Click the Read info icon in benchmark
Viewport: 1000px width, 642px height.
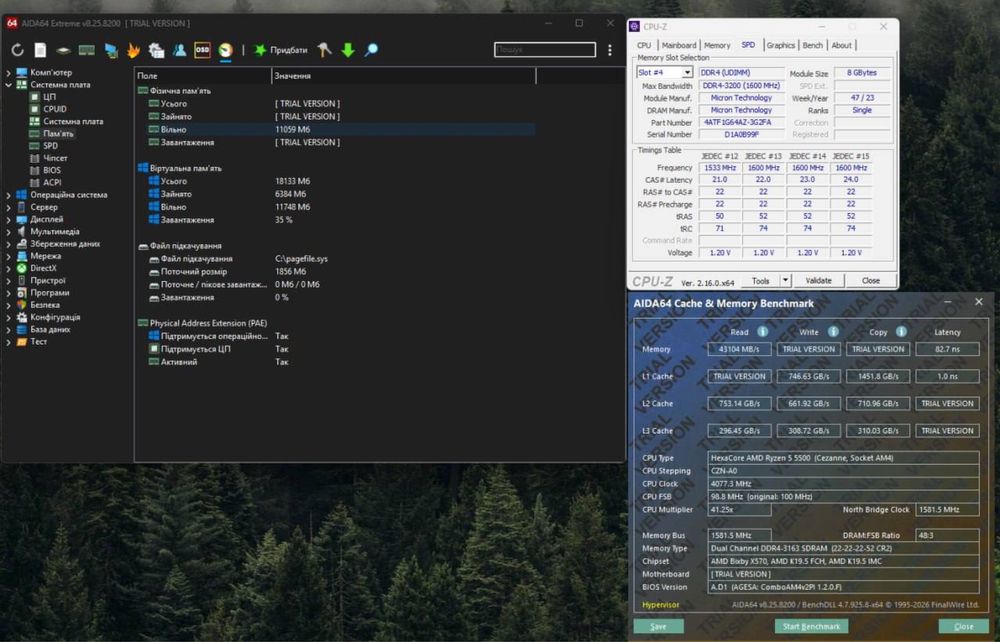762,332
